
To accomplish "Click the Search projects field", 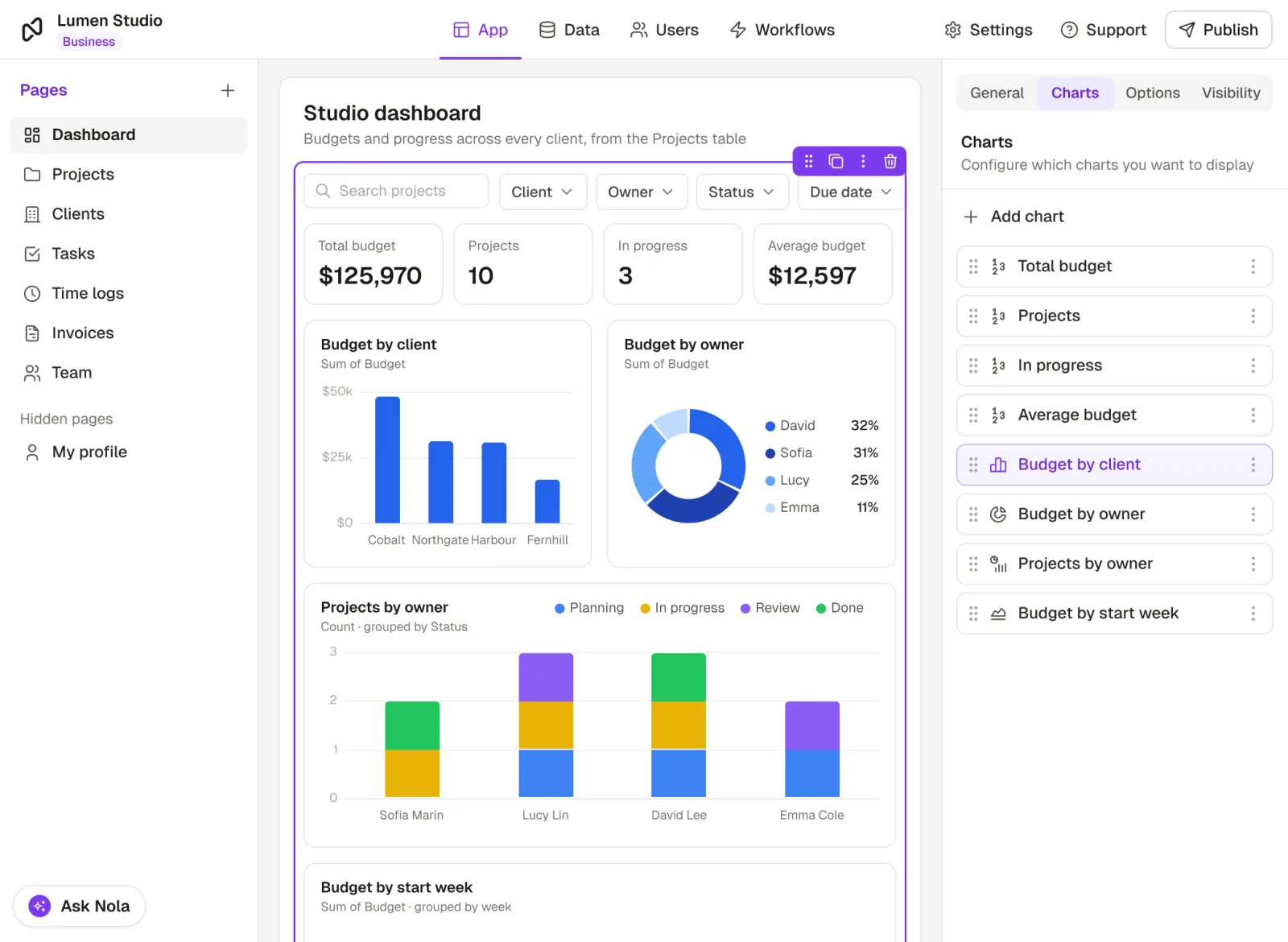I will click(396, 191).
